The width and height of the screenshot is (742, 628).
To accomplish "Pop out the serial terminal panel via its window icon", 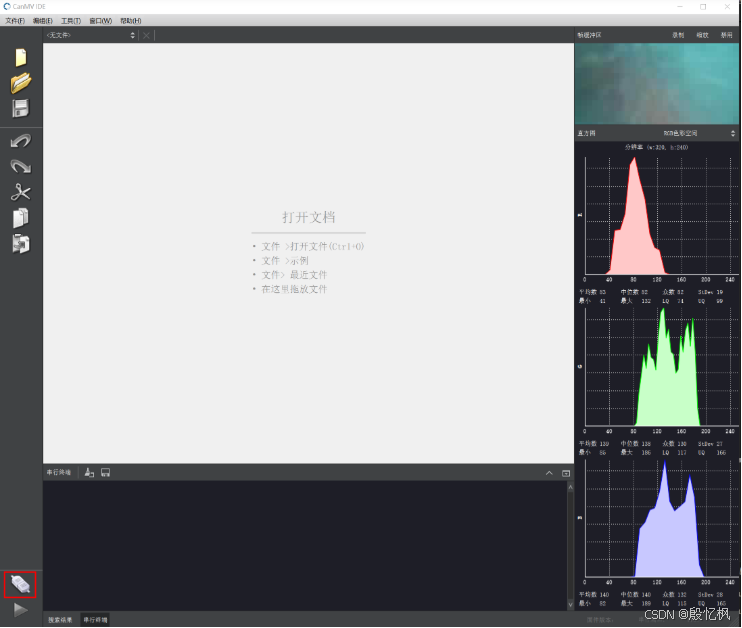I will point(566,473).
